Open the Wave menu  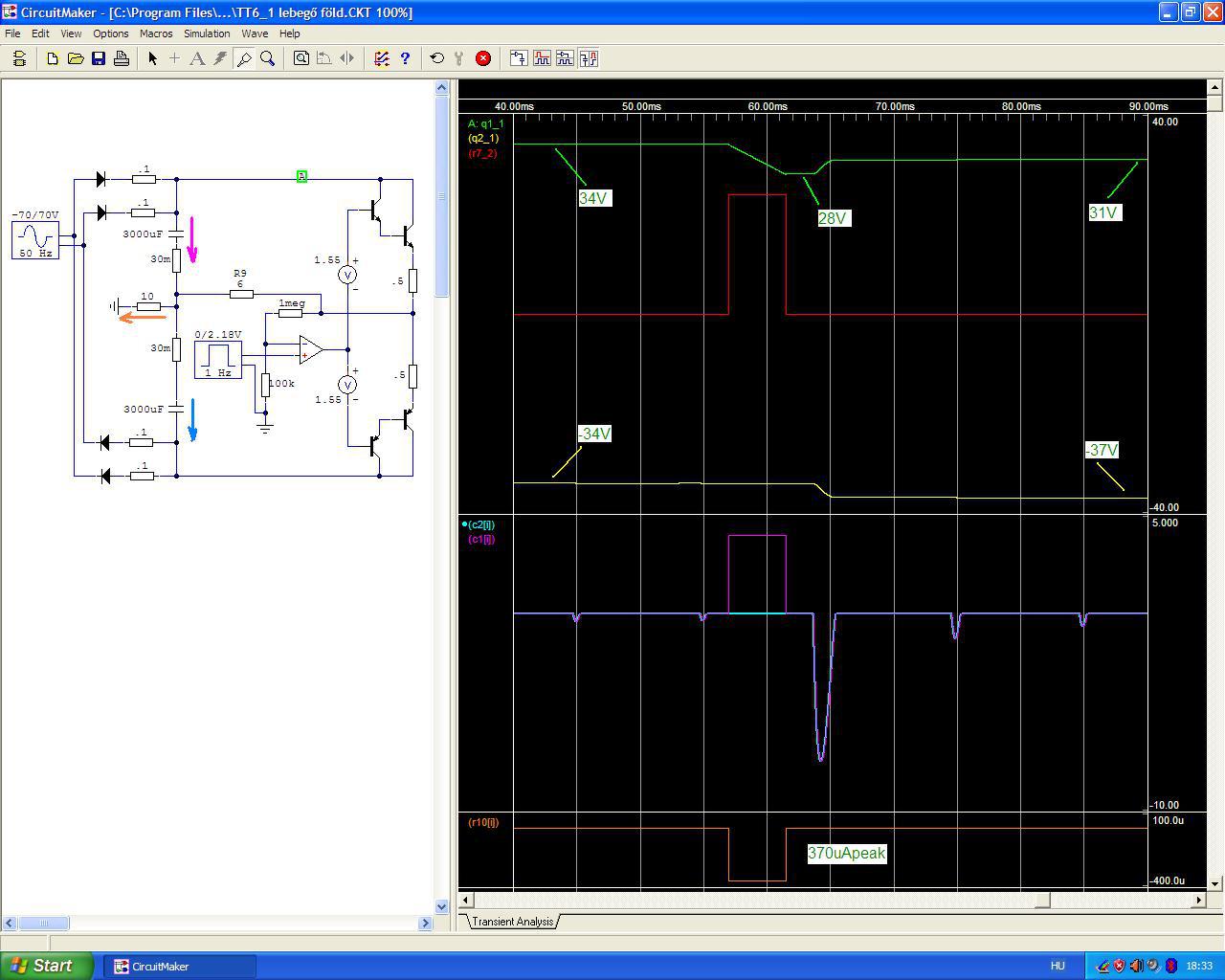tap(255, 33)
